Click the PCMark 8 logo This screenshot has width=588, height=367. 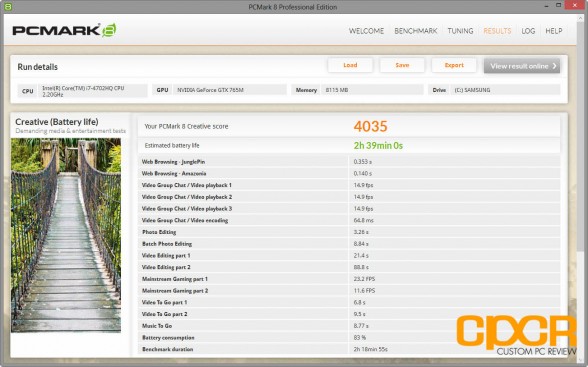pos(64,30)
